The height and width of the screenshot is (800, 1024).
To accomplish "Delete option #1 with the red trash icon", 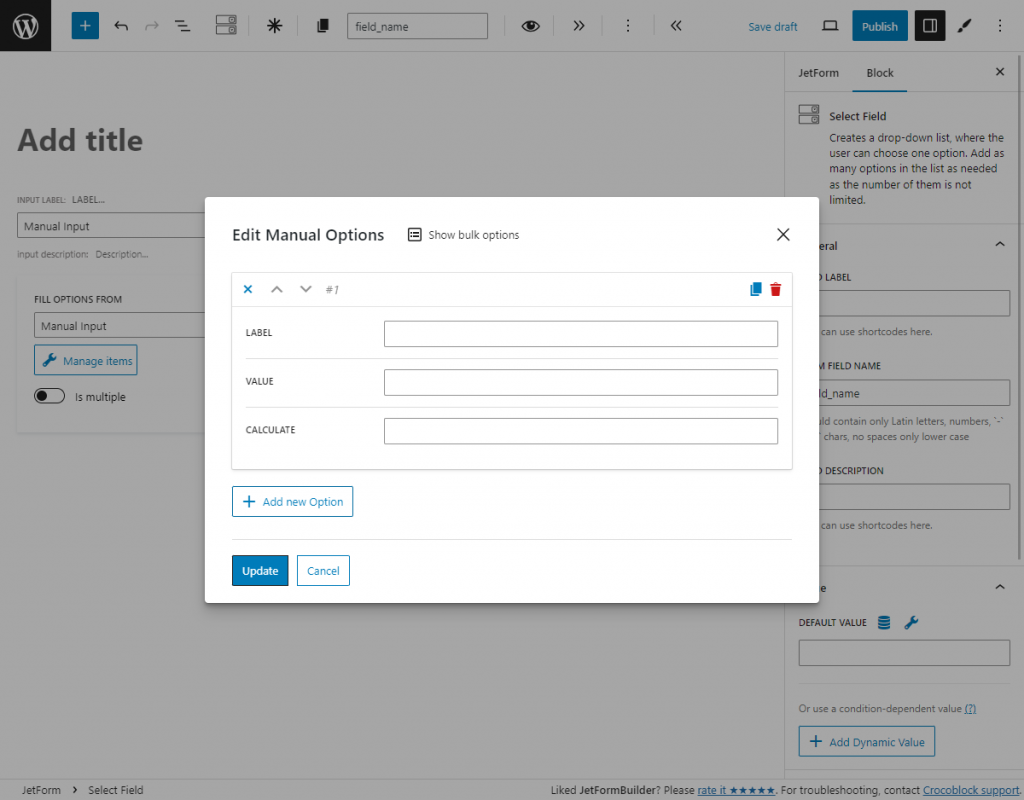I will point(776,289).
